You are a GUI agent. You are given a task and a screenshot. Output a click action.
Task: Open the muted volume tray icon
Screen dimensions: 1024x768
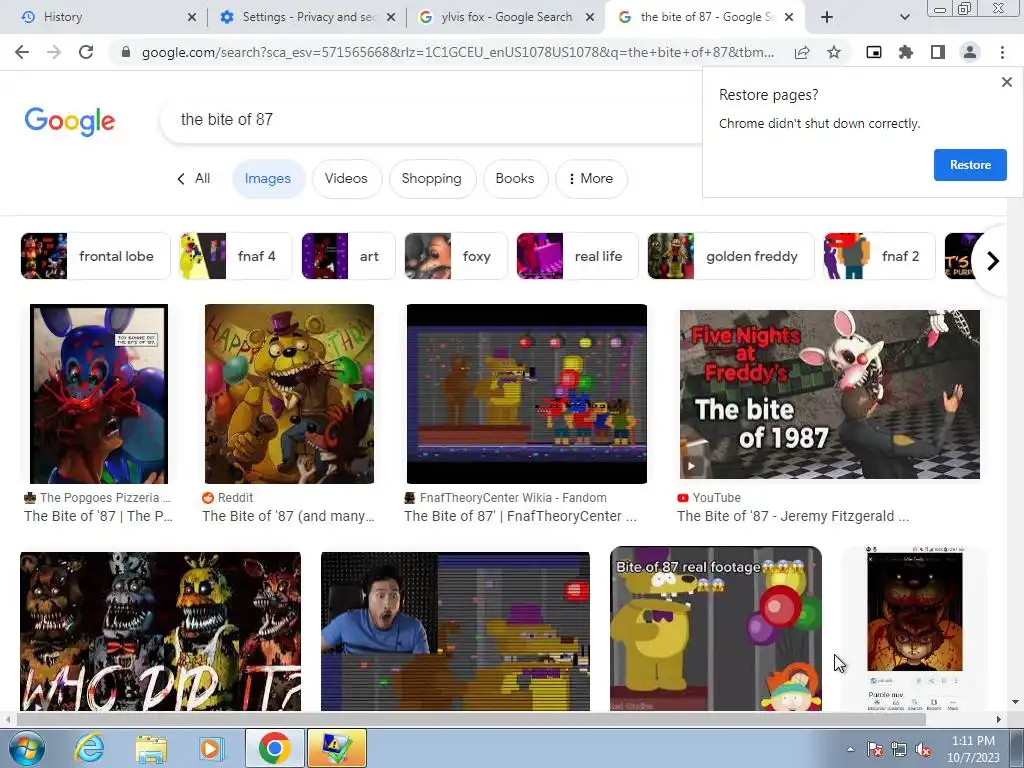(x=923, y=750)
